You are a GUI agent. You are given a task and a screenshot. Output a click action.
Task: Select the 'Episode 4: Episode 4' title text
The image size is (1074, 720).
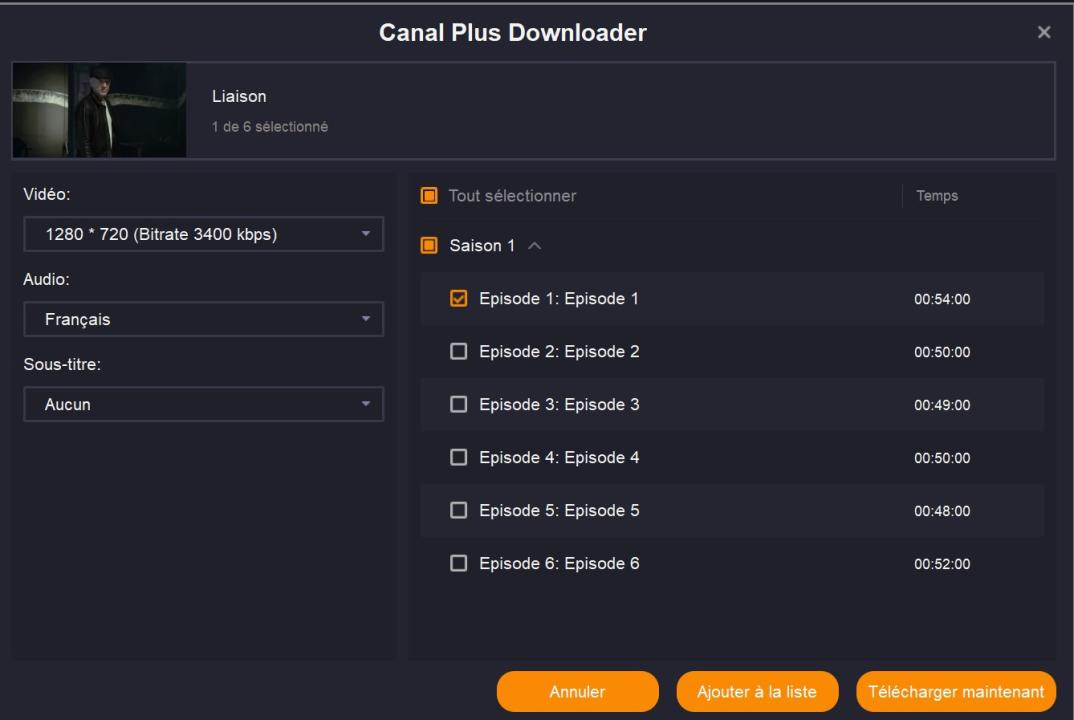[559, 457]
